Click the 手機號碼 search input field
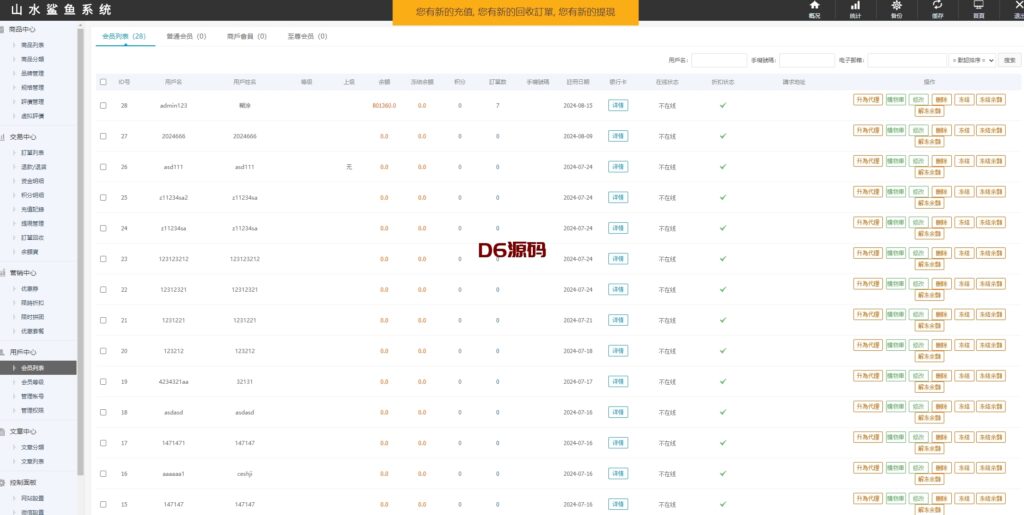 click(x=807, y=60)
